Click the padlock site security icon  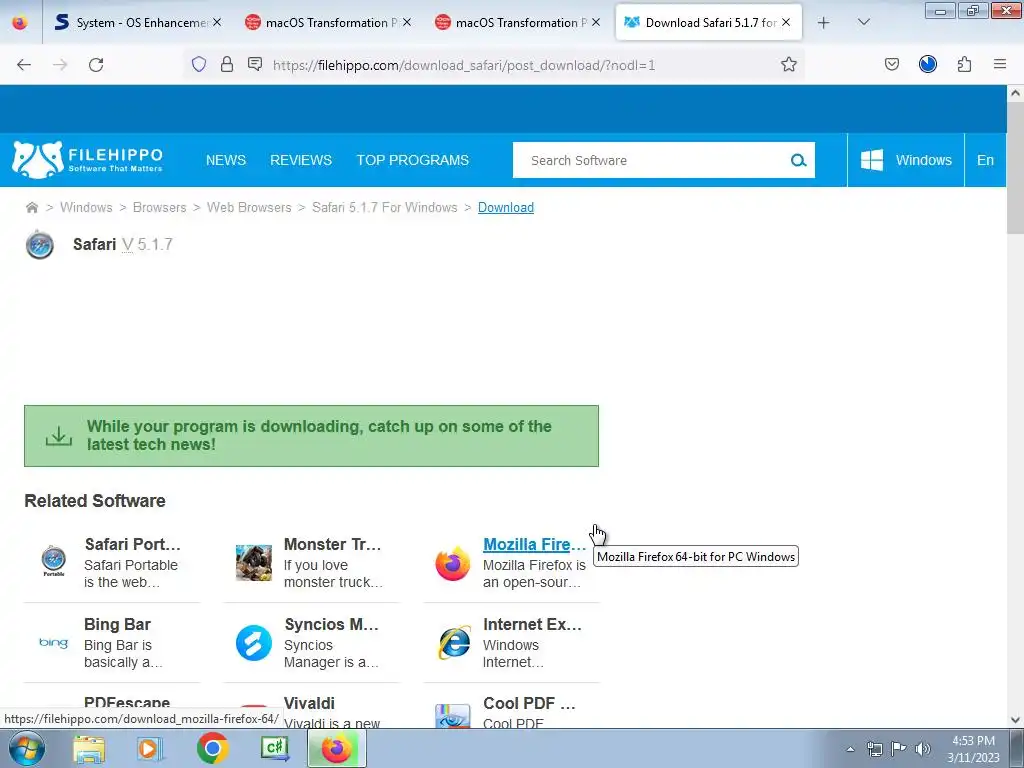coord(227,64)
